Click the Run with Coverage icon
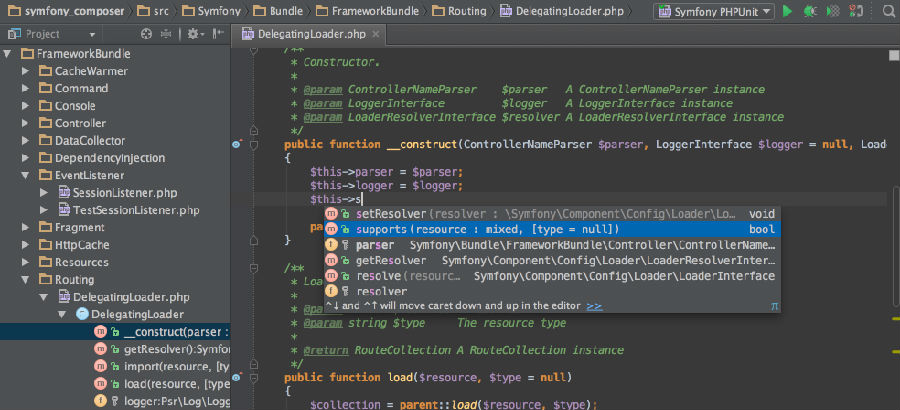This screenshot has height=410, width=900. coord(832,11)
